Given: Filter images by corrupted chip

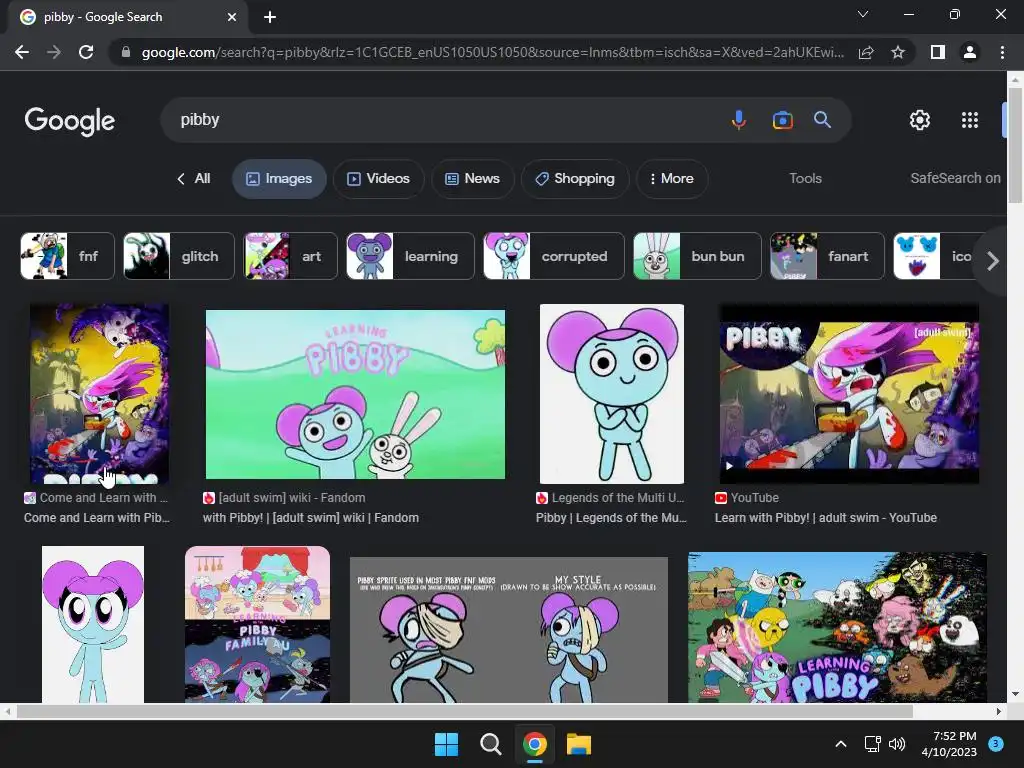Looking at the screenshot, I should point(553,256).
